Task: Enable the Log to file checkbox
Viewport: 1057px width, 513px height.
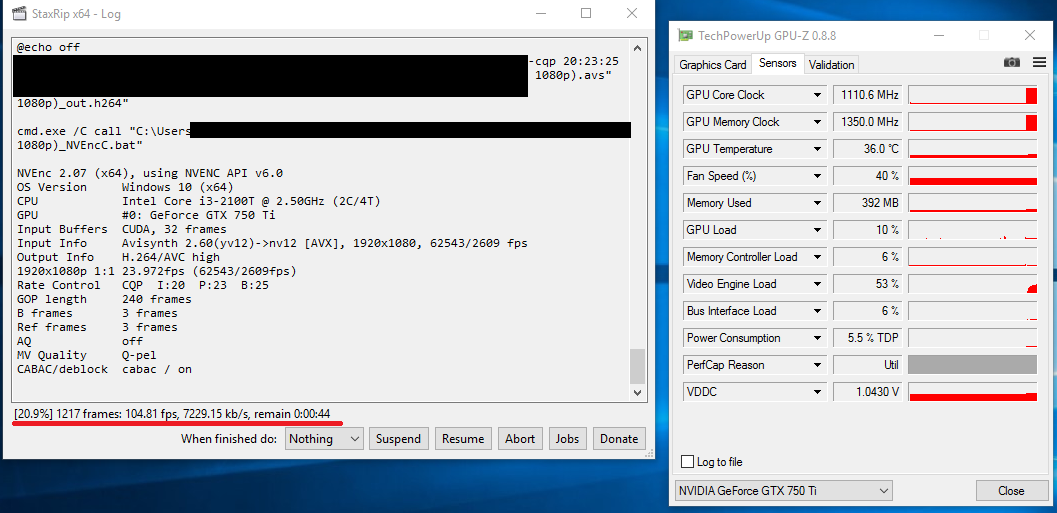Action: (x=688, y=462)
